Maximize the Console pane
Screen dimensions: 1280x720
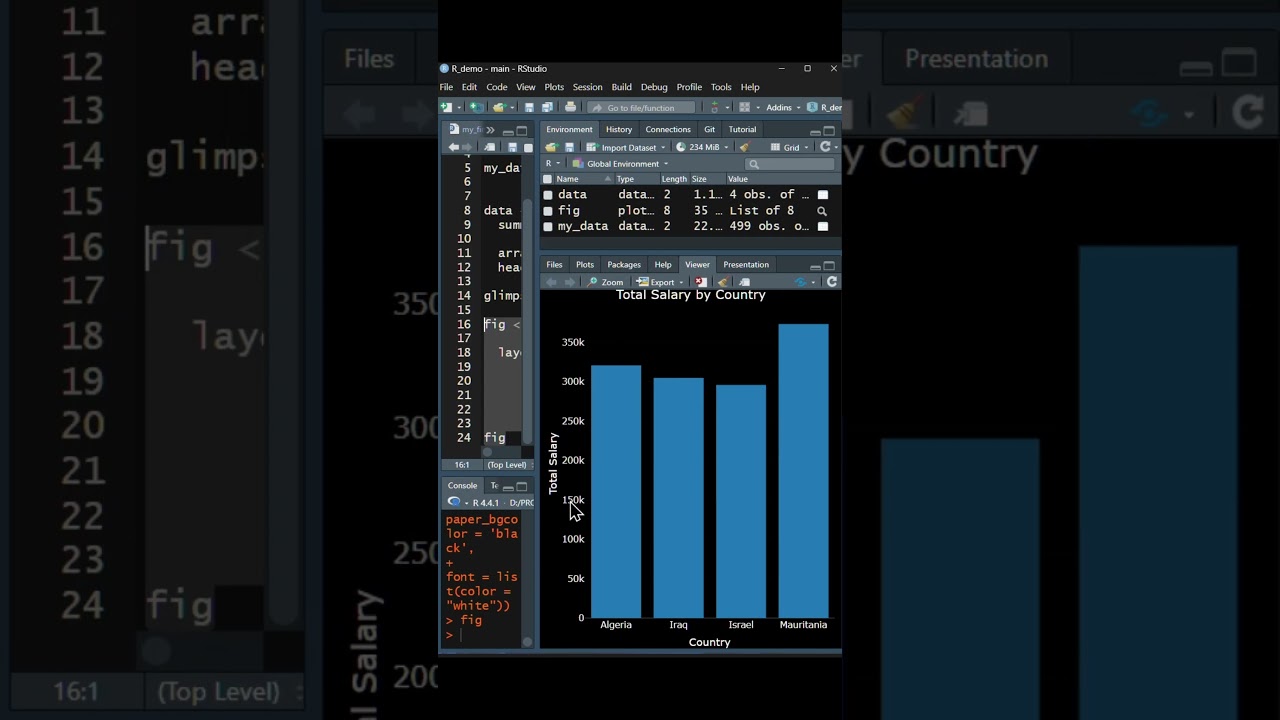pyautogui.click(x=521, y=487)
